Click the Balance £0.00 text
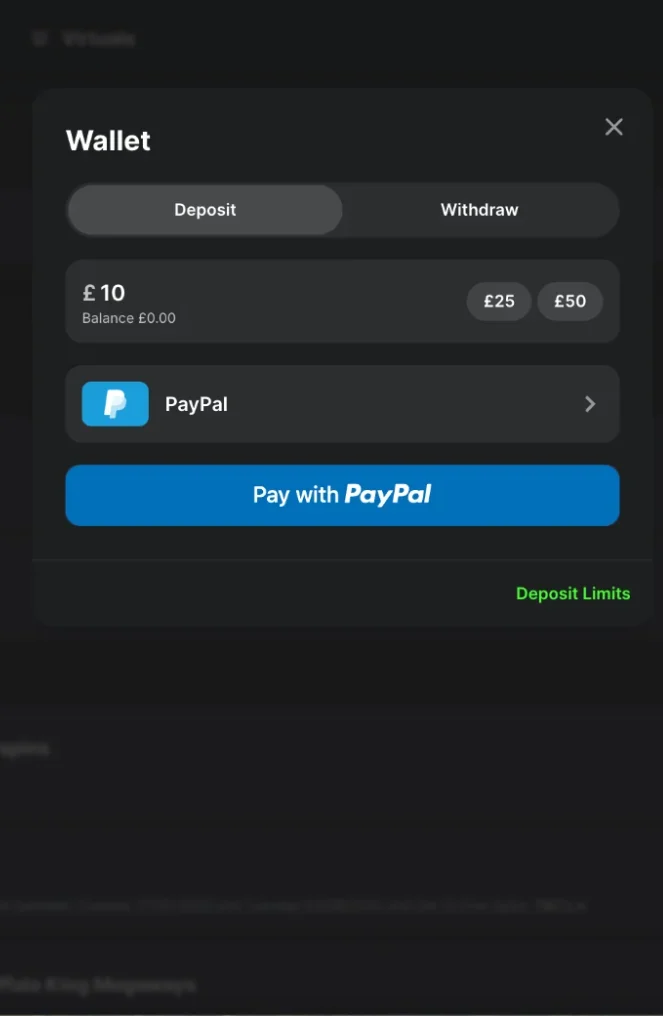This screenshot has height=1016, width=663. click(x=129, y=318)
